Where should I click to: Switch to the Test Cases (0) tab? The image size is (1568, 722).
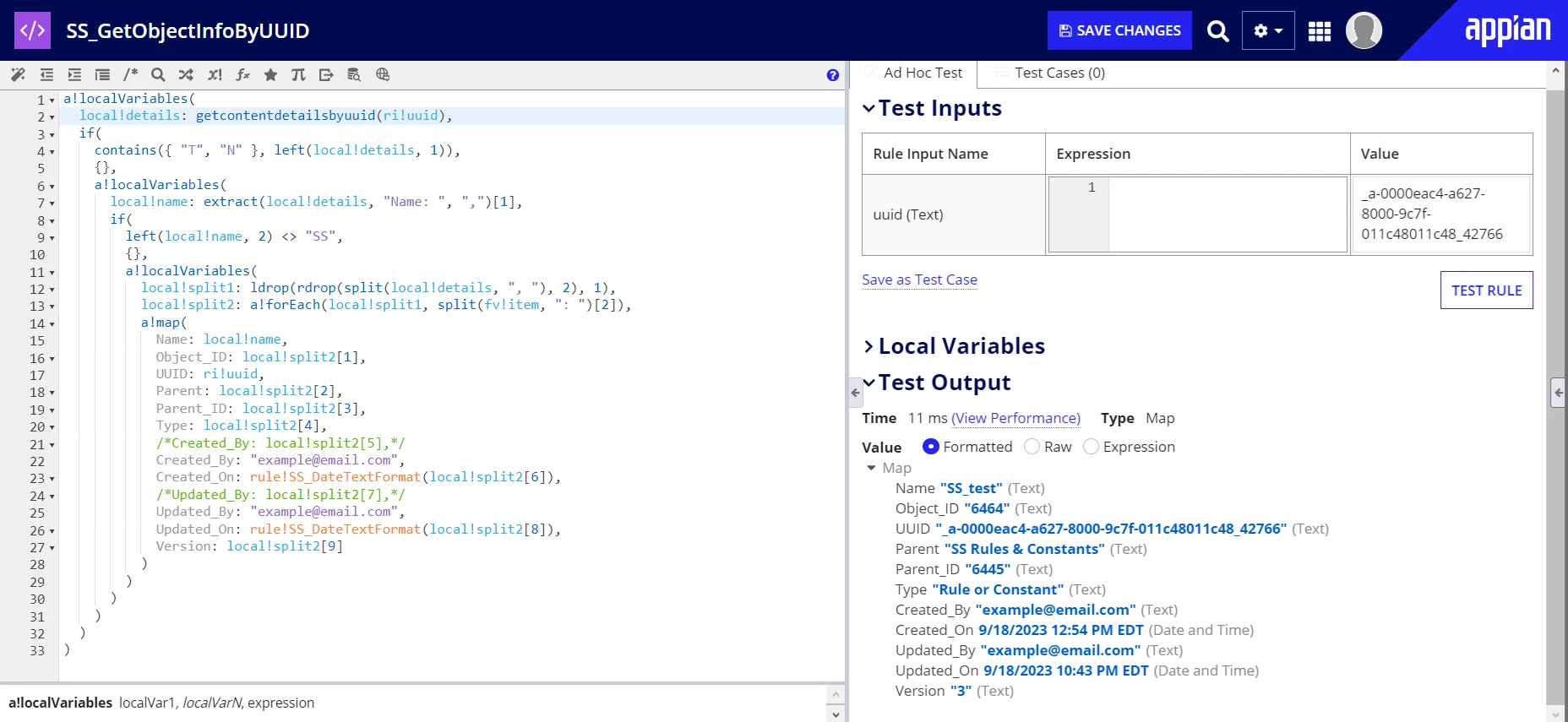[1050, 73]
